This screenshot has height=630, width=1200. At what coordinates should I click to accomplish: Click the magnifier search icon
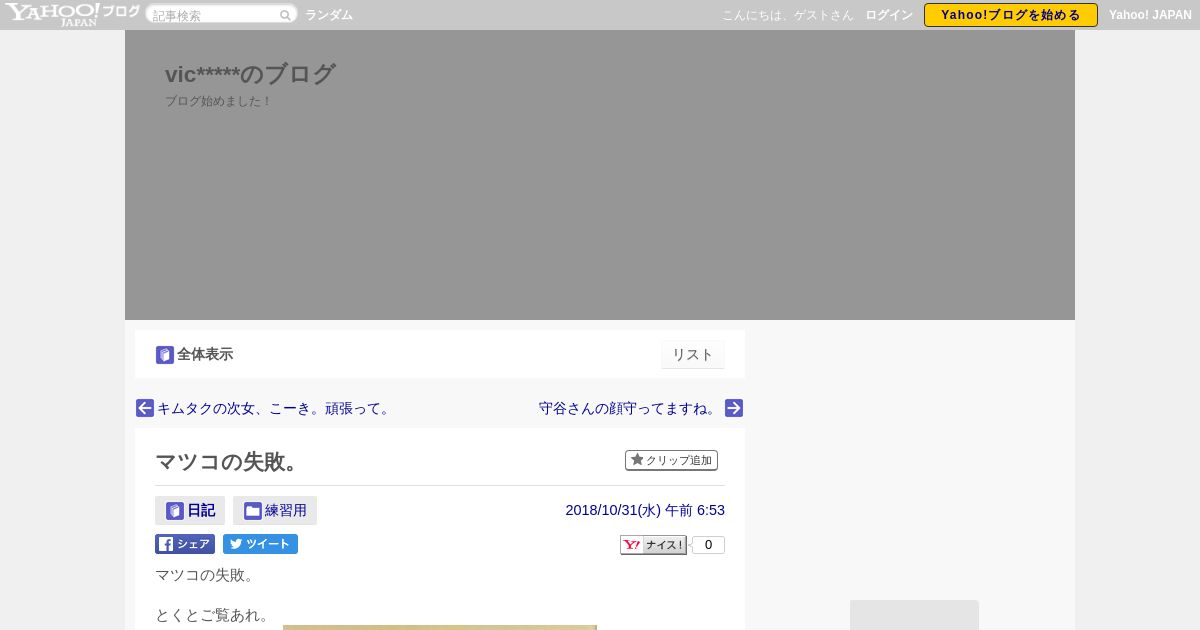point(285,15)
